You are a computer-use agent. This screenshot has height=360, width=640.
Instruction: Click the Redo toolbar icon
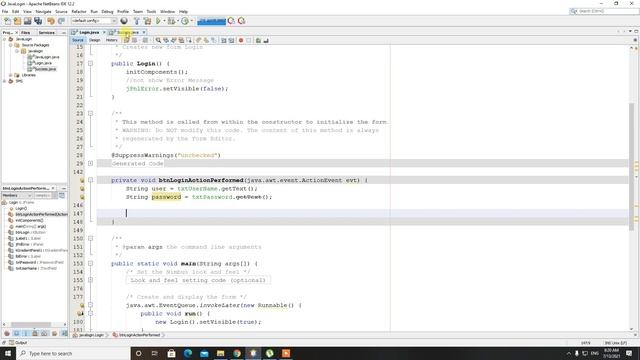click(x=61, y=21)
